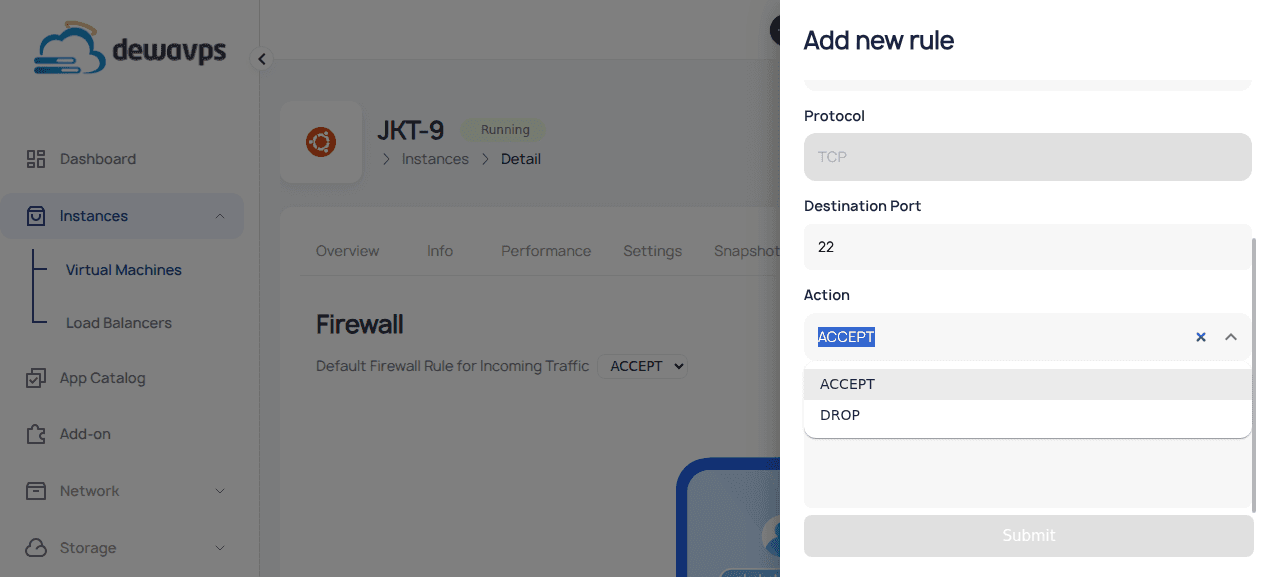The image size is (1280, 577).
Task: Click the App Catalog icon
Action: (x=36, y=378)
